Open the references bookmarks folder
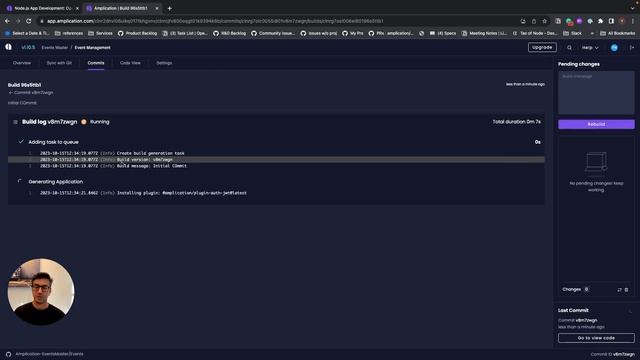This screenshot has width=640, height=360. tap(69, 33)
